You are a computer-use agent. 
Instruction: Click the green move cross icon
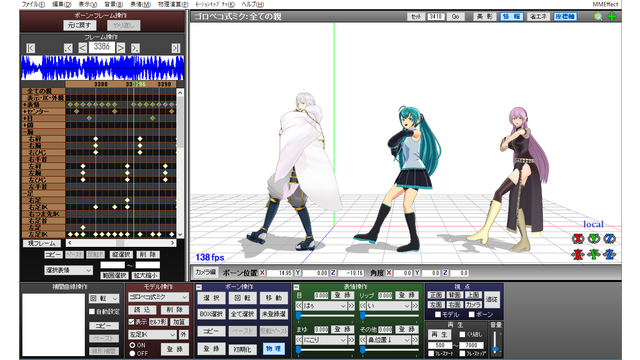pos(612,16)
